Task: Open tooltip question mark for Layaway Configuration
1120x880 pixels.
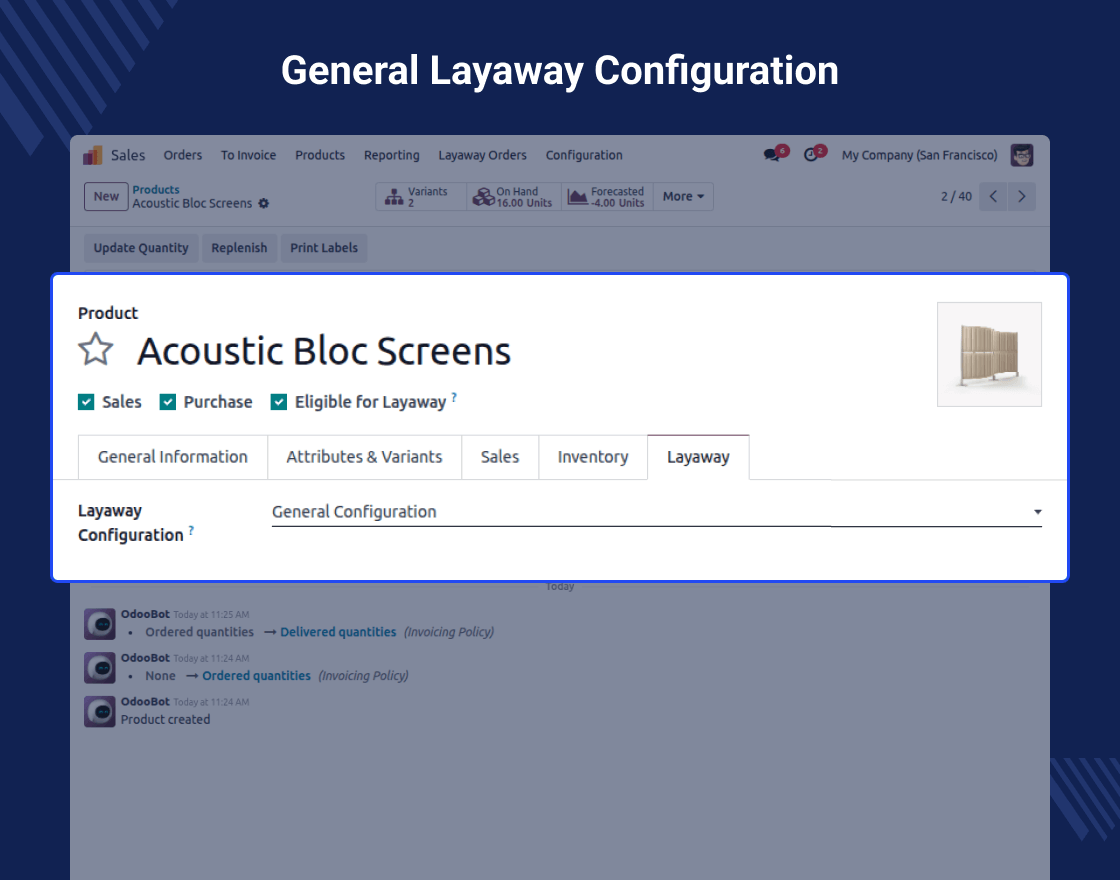Action: tap(191, 531)
